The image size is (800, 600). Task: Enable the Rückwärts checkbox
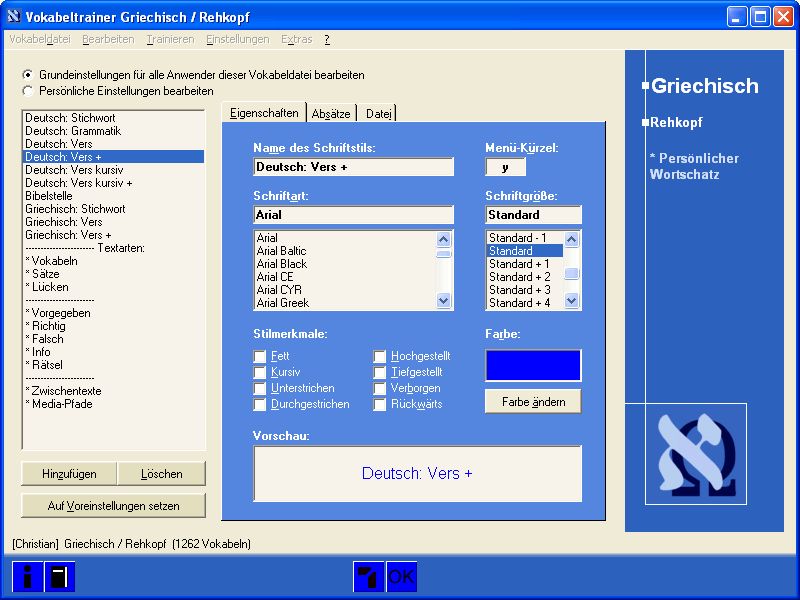click(379, 404)
